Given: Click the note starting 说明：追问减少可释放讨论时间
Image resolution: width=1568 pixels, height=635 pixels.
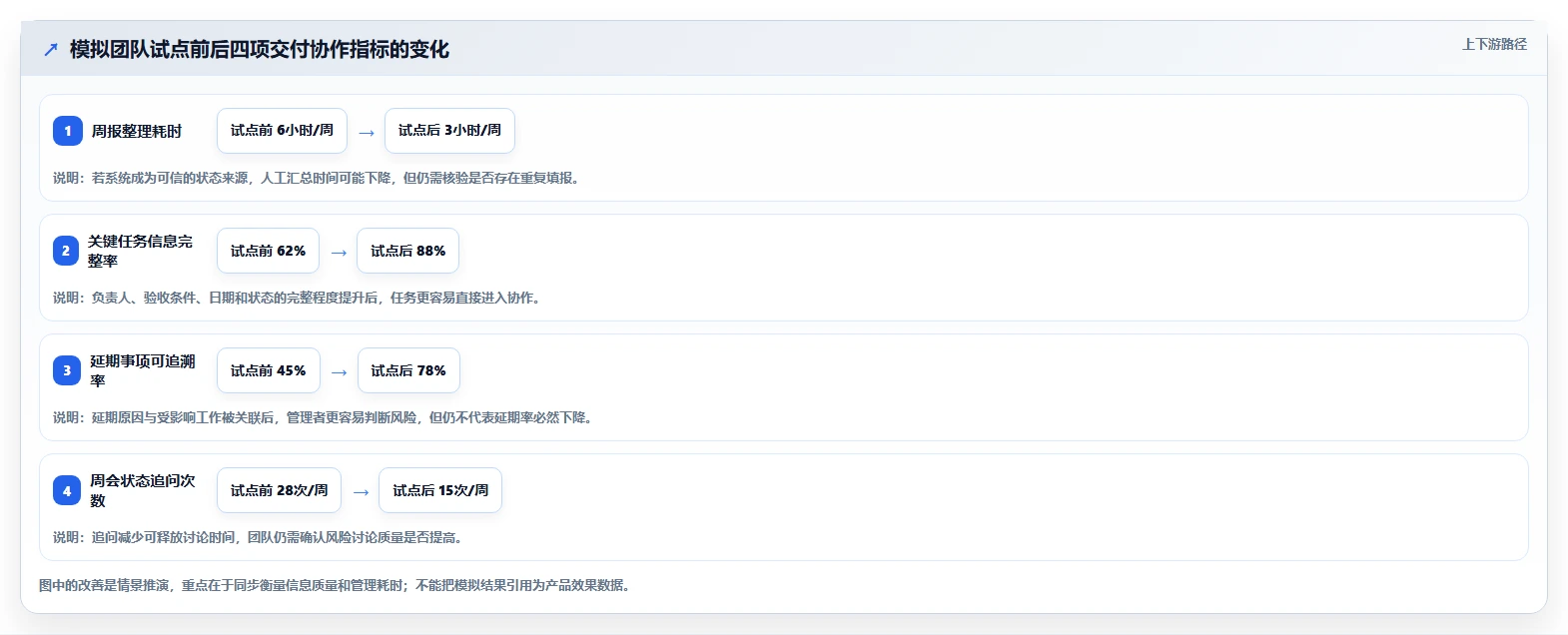Looking at the screenshot, I should click(260, 537).
